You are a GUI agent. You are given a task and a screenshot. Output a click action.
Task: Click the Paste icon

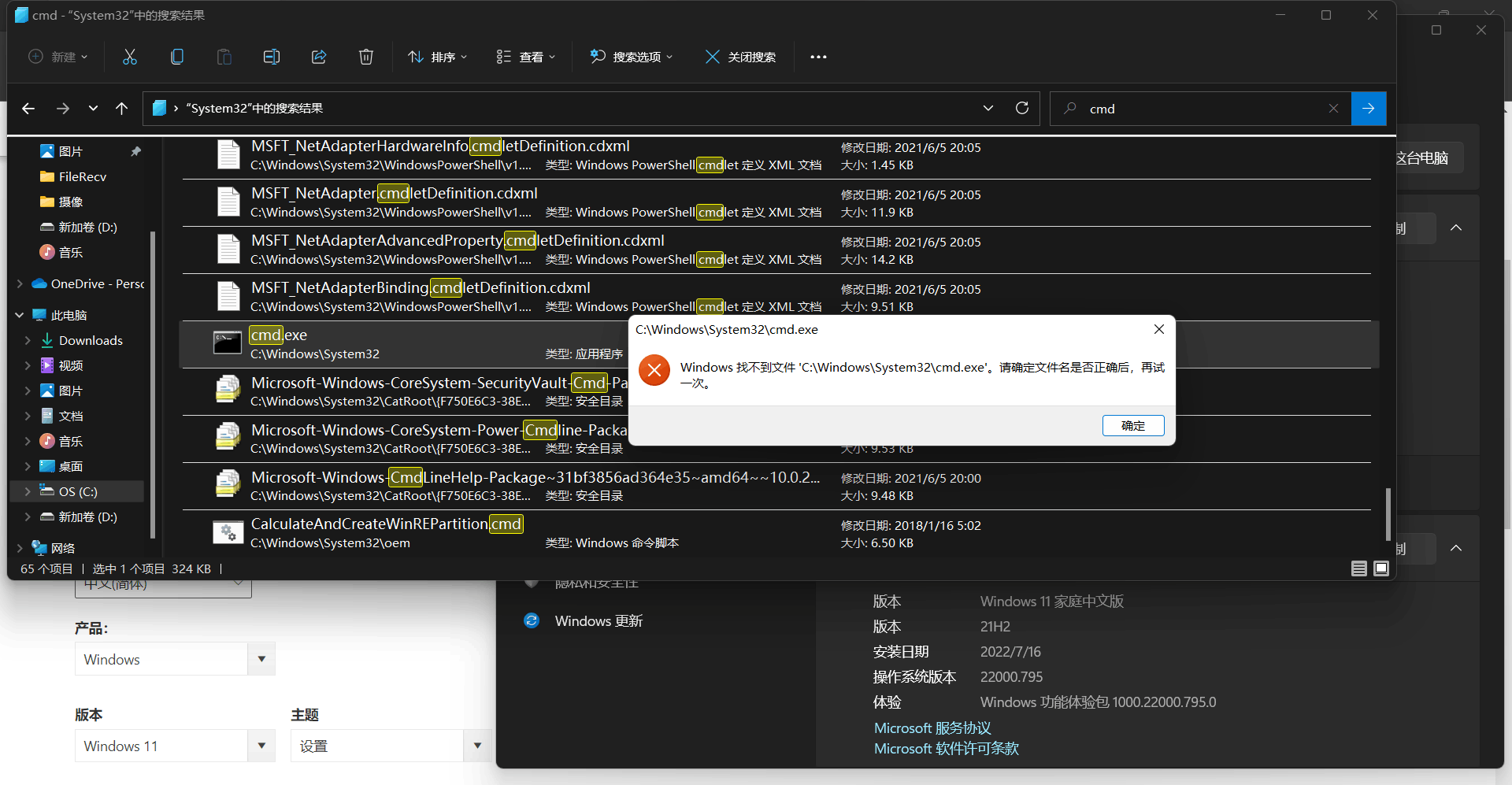(224, 57)
